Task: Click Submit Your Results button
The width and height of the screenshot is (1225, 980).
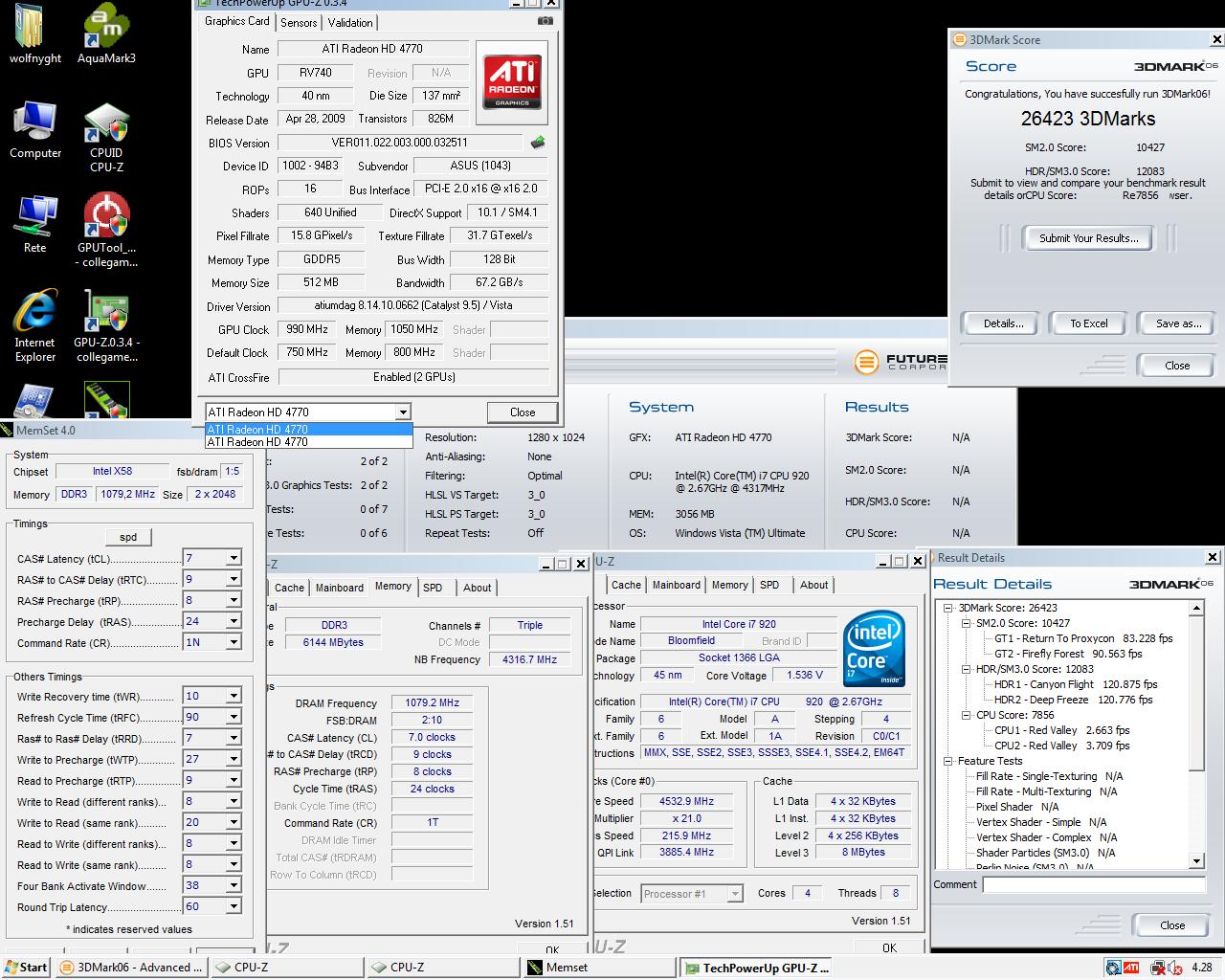Action: [1089, 238]
